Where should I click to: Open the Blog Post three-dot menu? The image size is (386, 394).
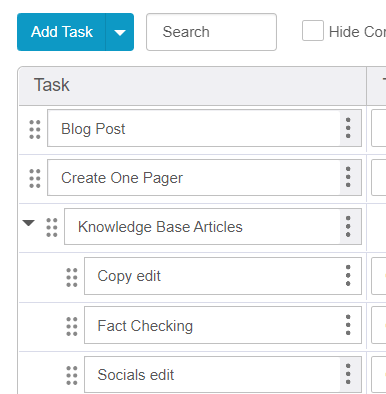[348, 128]
